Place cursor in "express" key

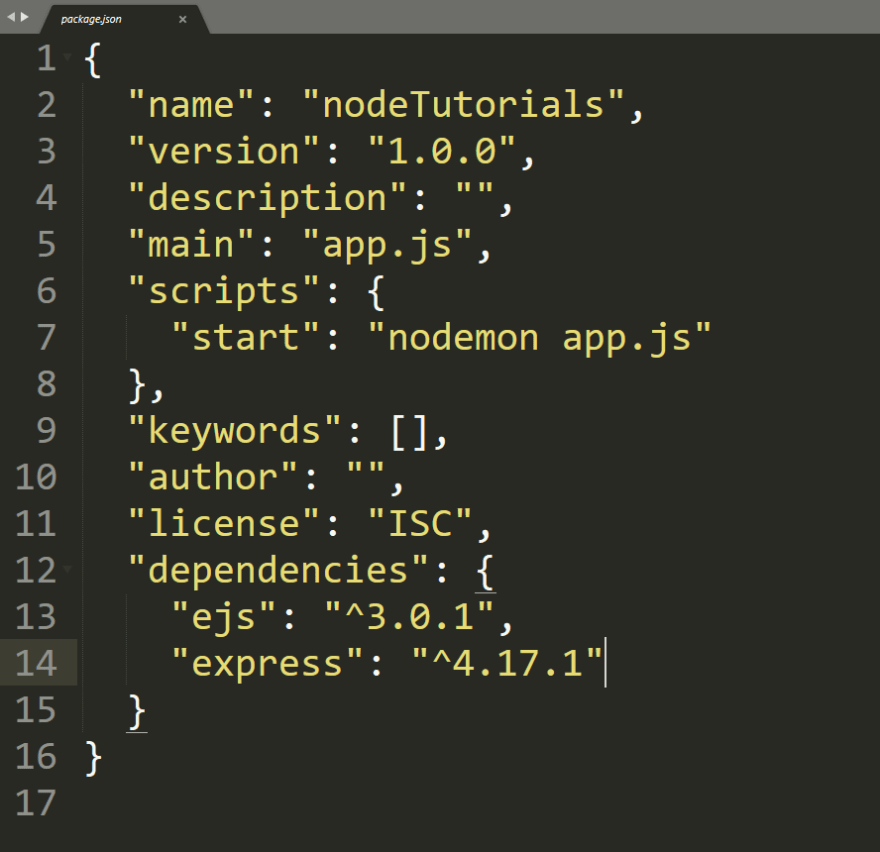pos(267,665)
